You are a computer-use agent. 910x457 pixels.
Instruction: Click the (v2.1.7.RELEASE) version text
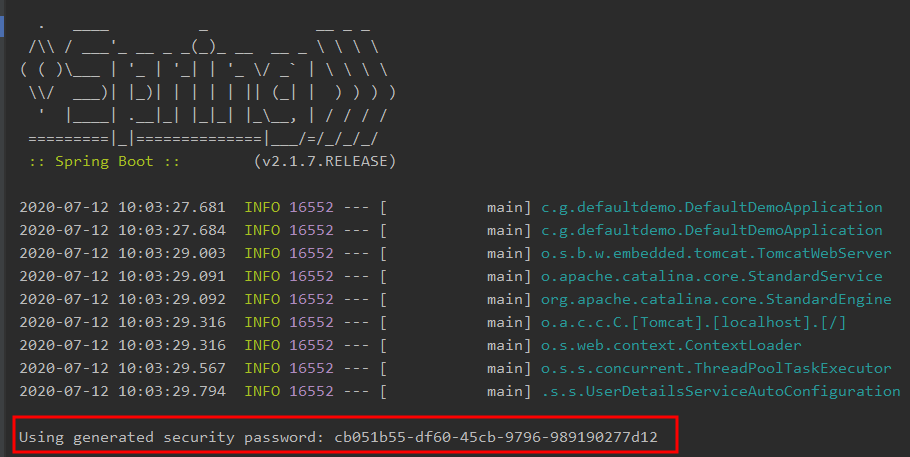point(325,161)
